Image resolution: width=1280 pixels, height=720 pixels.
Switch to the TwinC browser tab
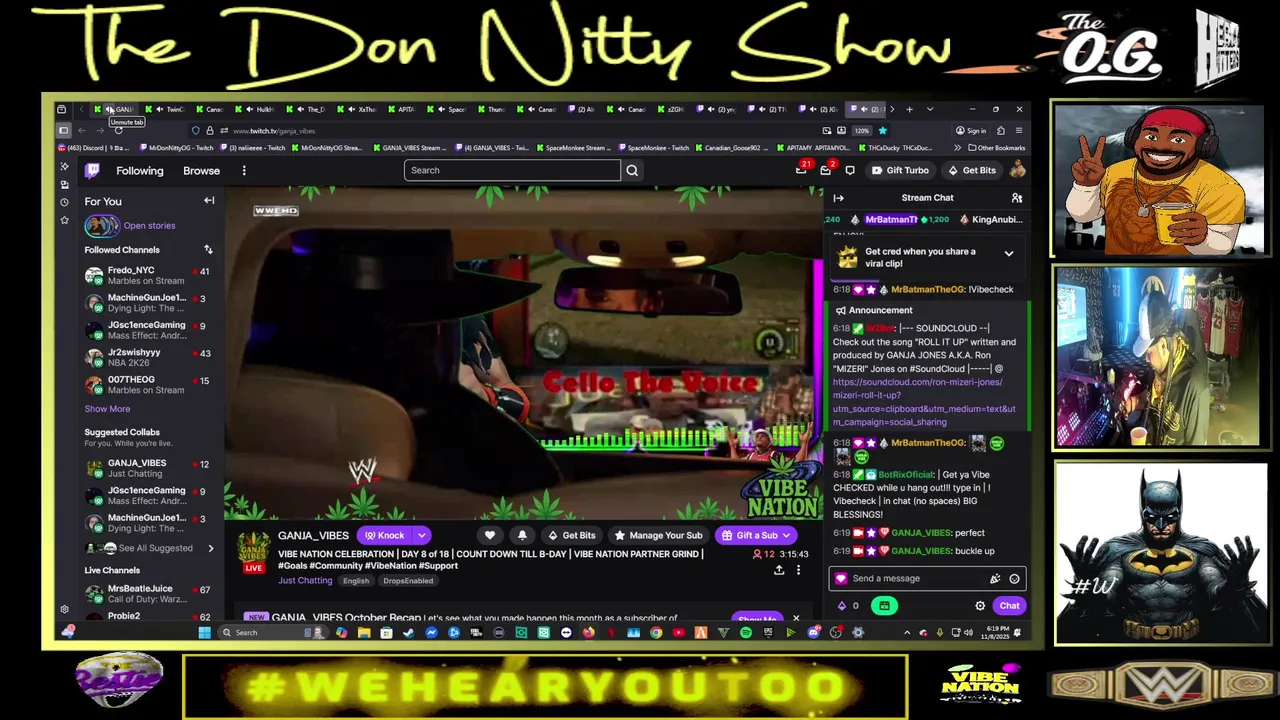tap(166, 109)
